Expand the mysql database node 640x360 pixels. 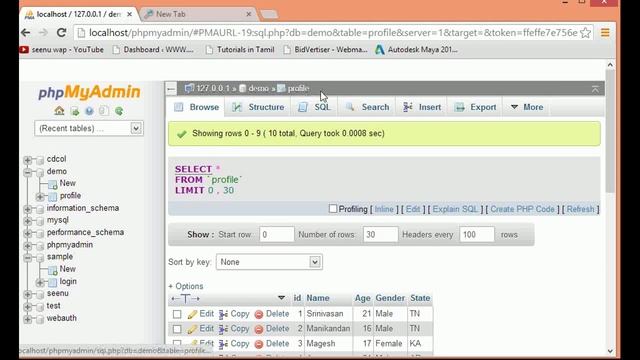(28, 221)
